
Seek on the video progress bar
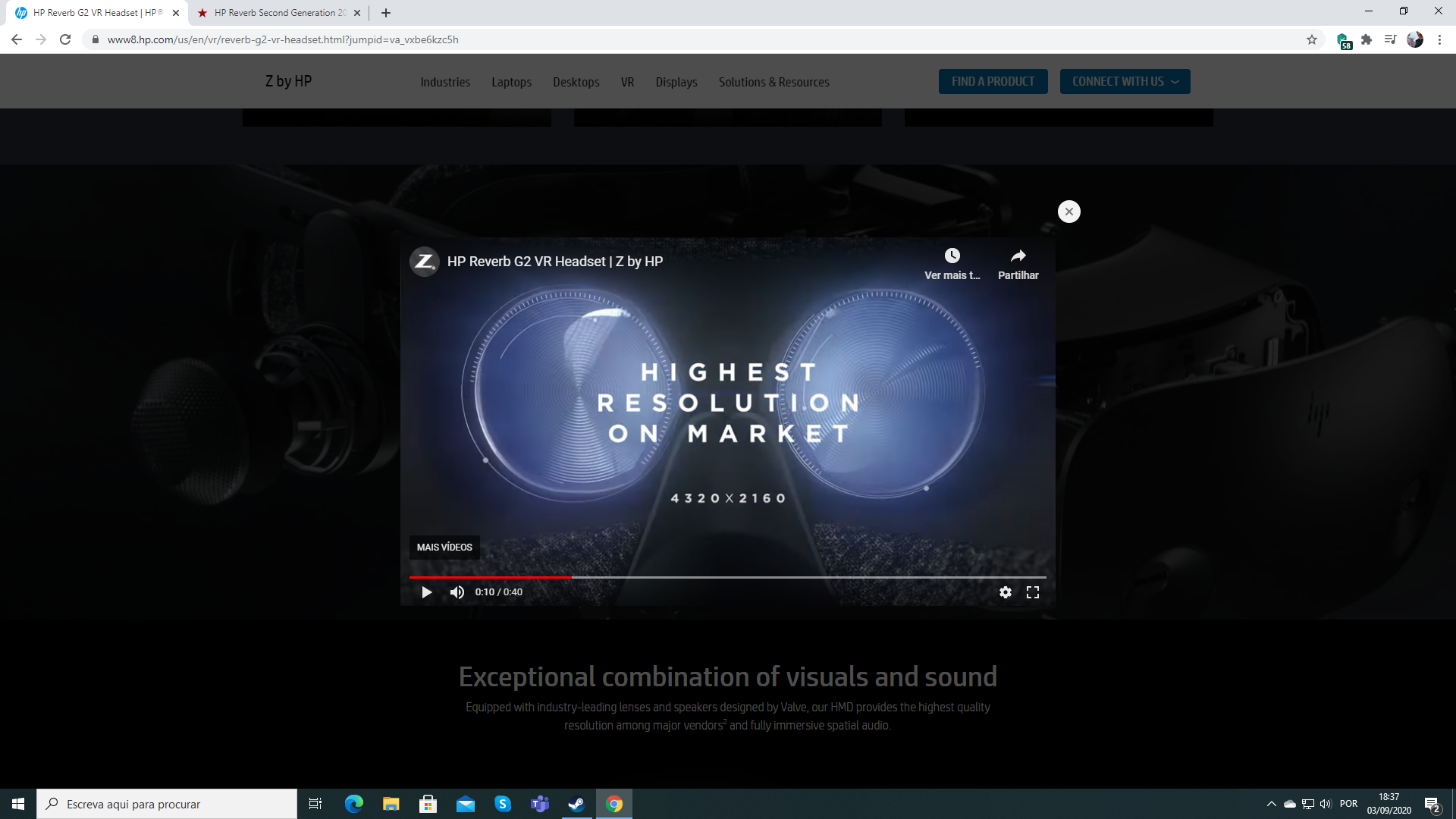pos(728,577)
